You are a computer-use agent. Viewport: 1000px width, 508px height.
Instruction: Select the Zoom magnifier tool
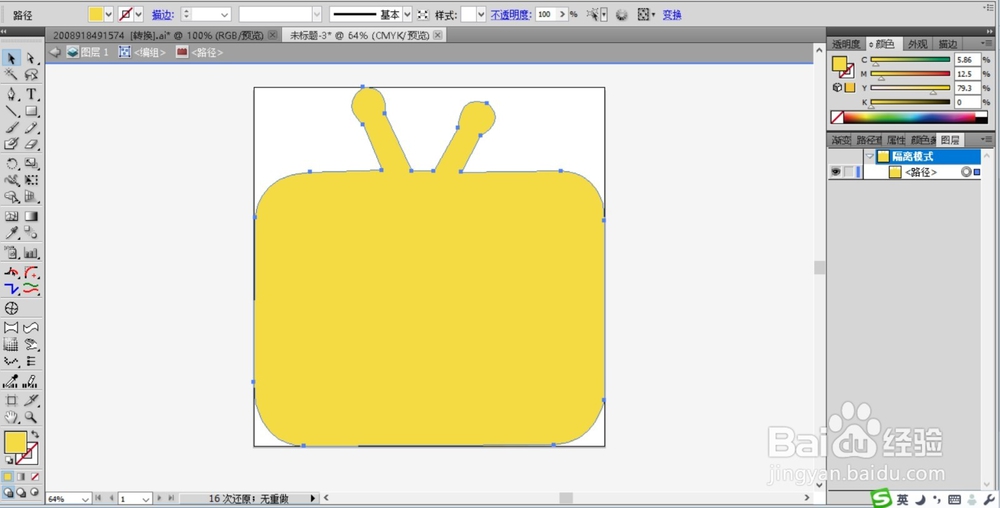[31, 417]
